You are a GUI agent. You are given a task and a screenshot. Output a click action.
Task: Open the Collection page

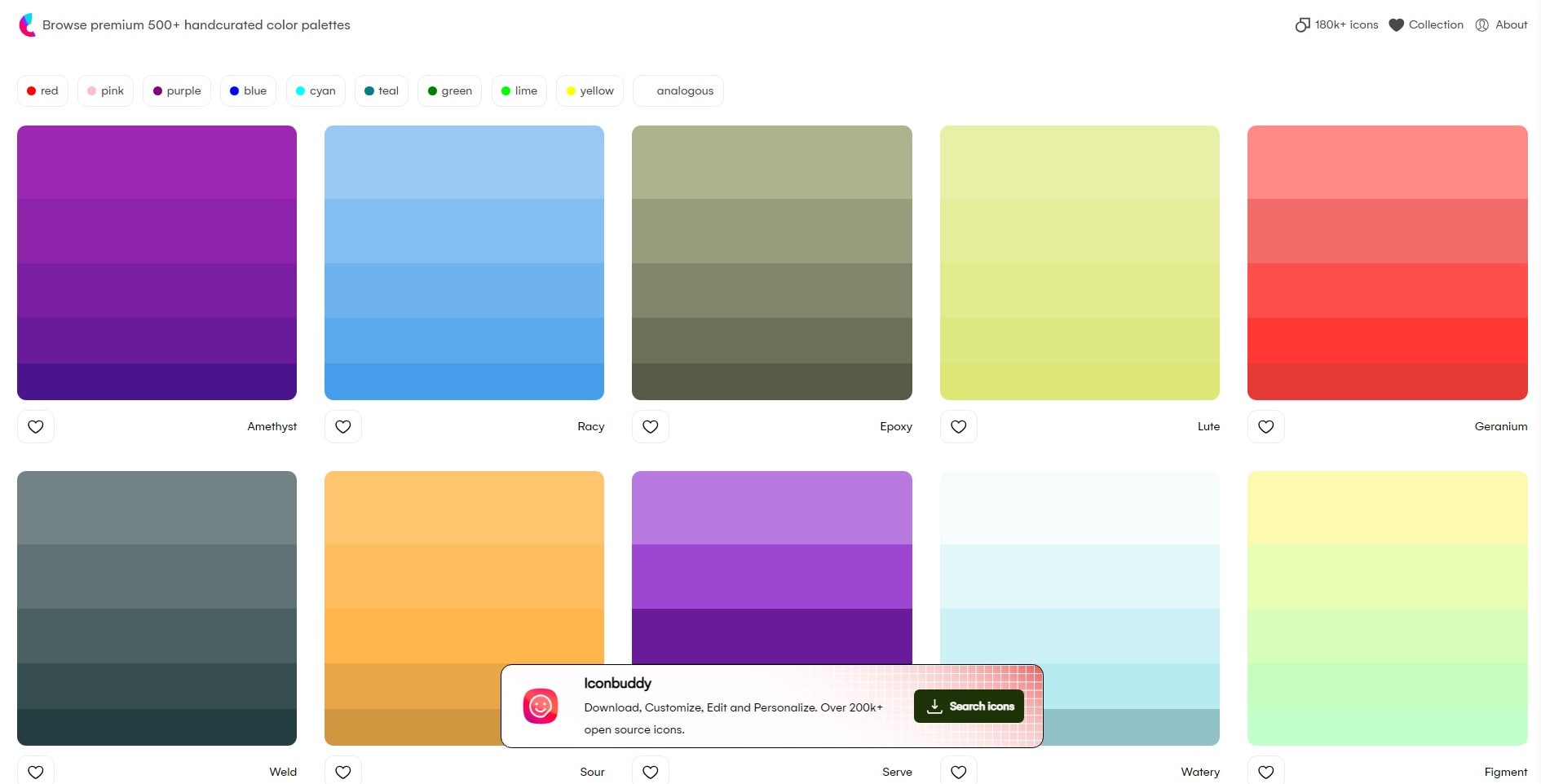(x=1426, y=25)
